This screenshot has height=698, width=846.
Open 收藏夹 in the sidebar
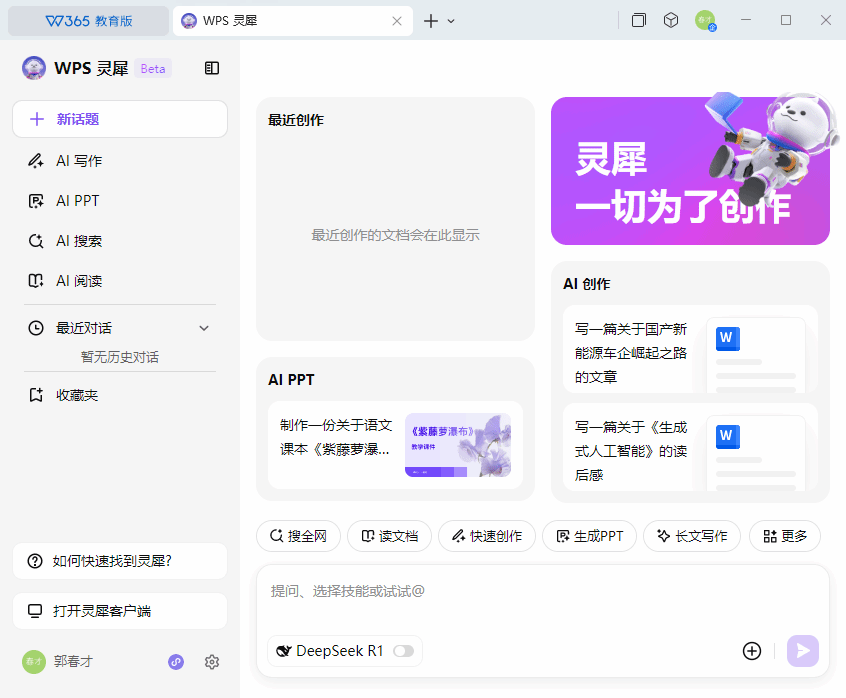point(77,395)
